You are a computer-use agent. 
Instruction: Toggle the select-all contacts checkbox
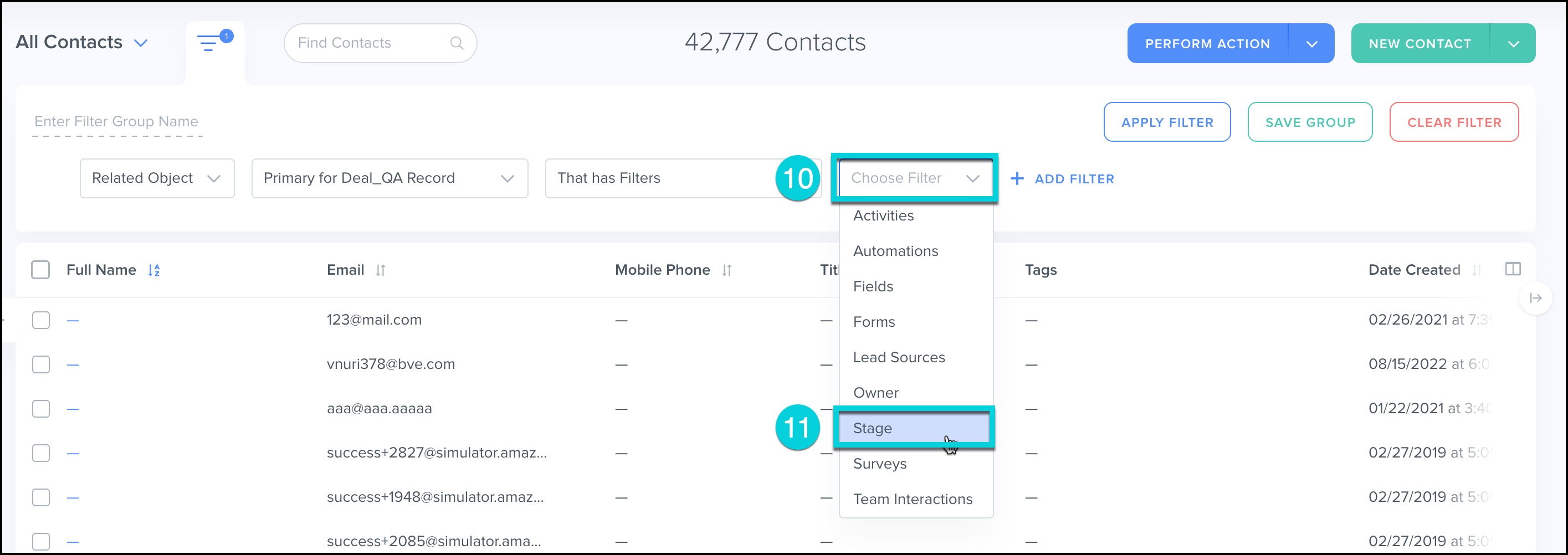[41, 270]
